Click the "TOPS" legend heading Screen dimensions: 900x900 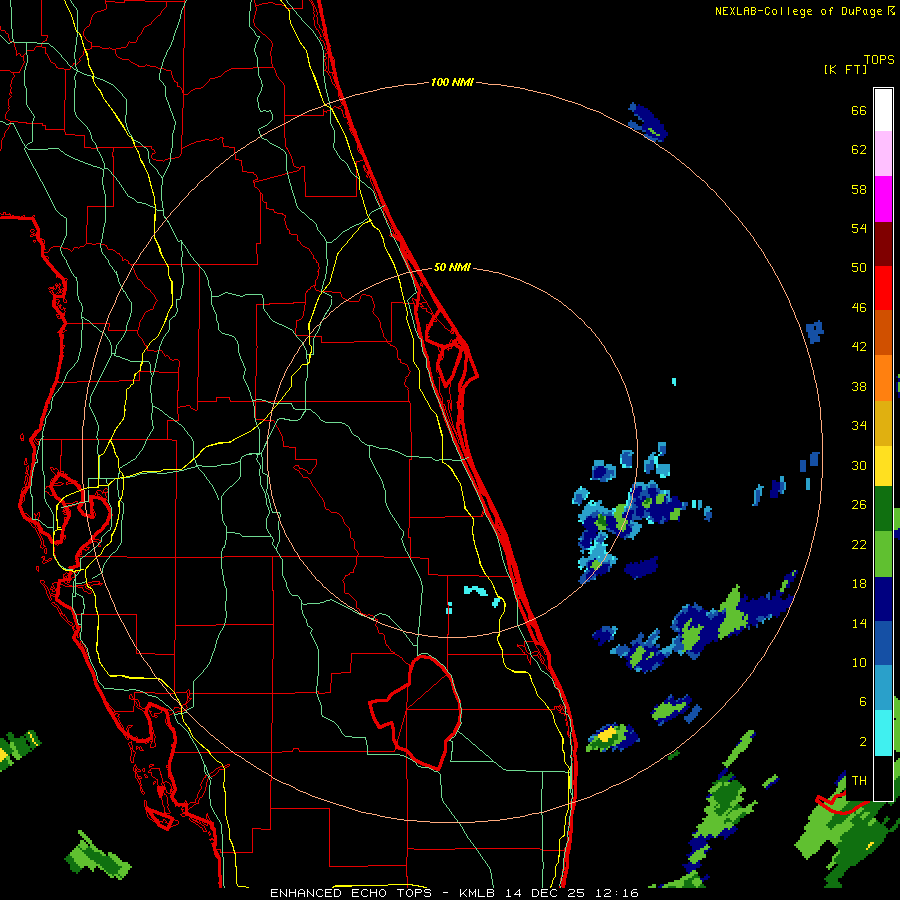pos(879,60)
